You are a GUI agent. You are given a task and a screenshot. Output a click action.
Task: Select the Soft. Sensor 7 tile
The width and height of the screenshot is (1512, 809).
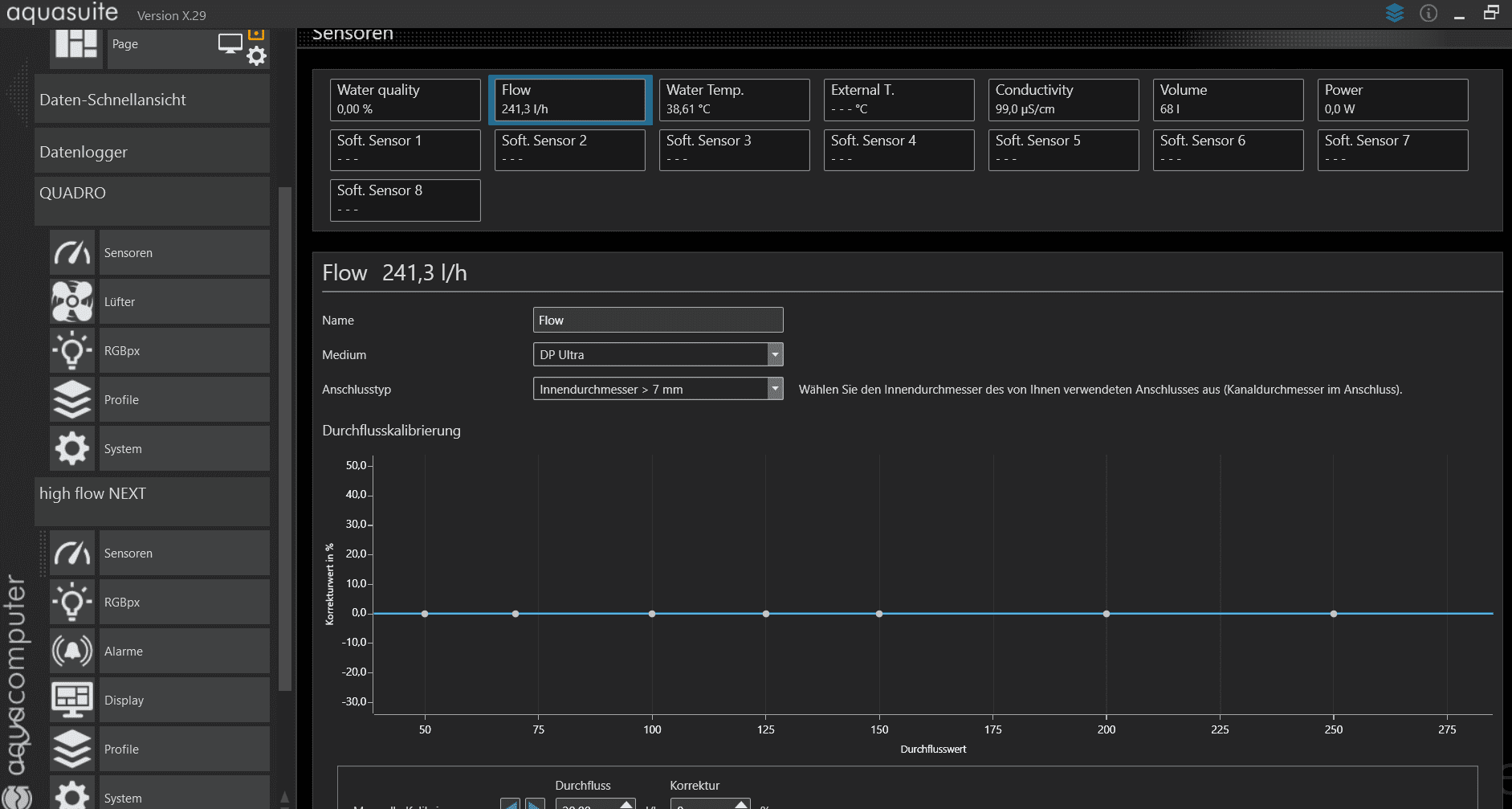1393,150
